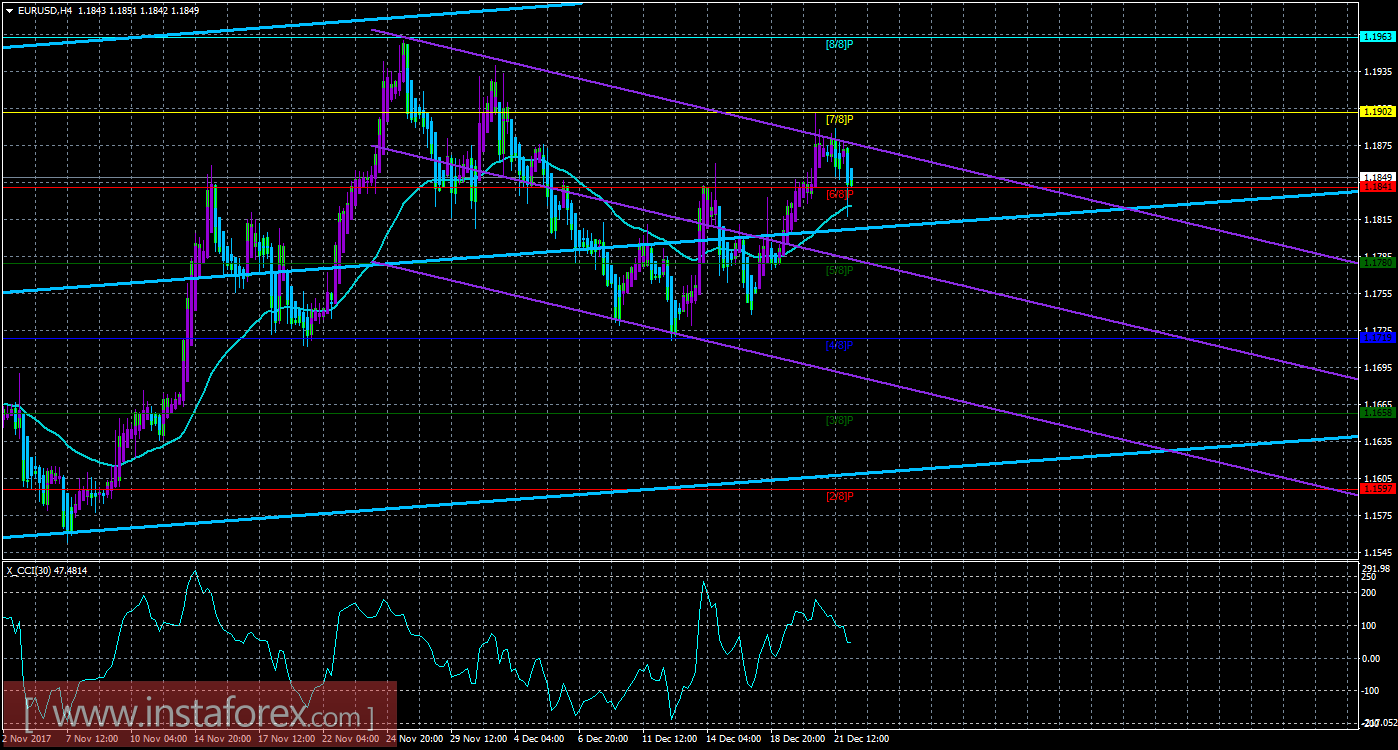Click the 1.1575 price scale value
The image size is (1398, 750).
pos(1377,517)
